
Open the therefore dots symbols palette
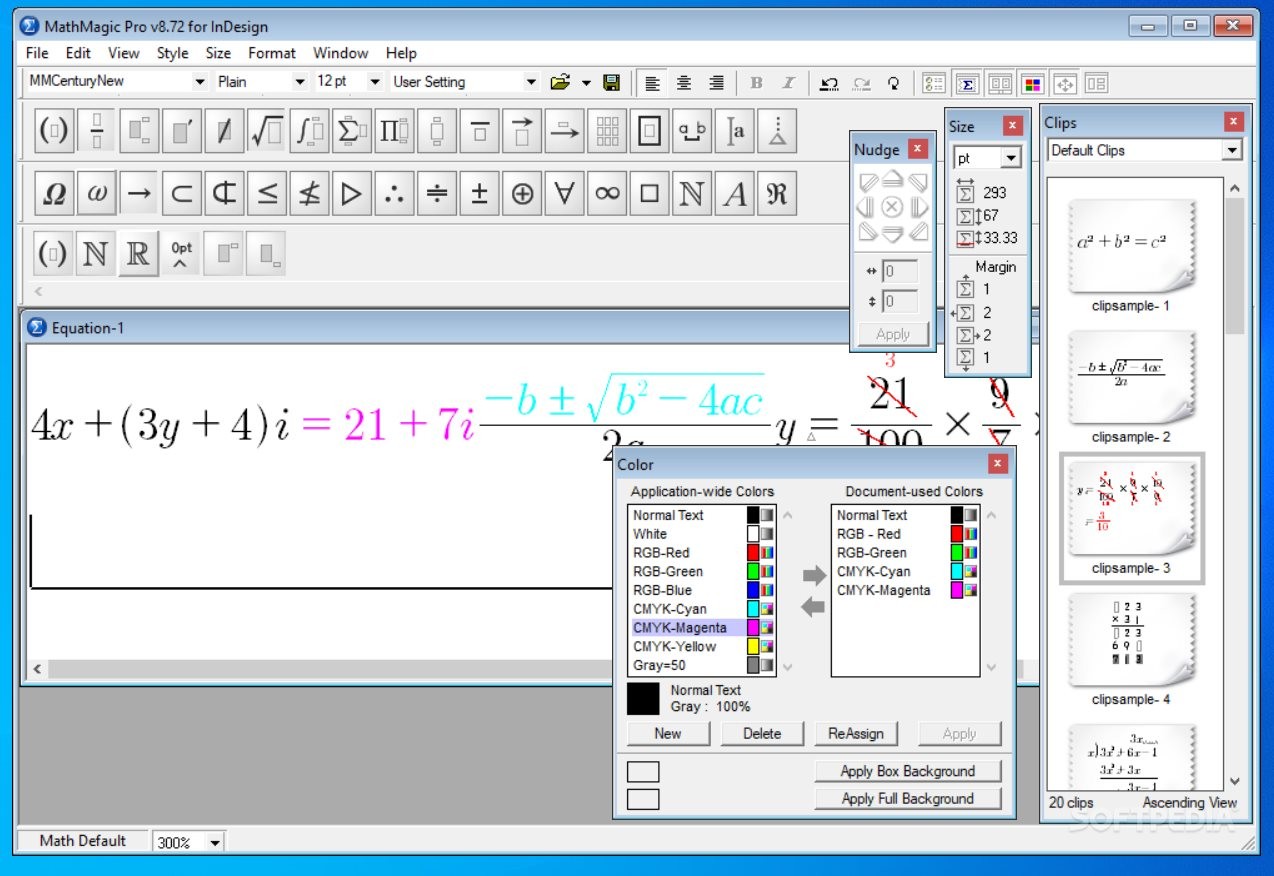click(395, 194)
